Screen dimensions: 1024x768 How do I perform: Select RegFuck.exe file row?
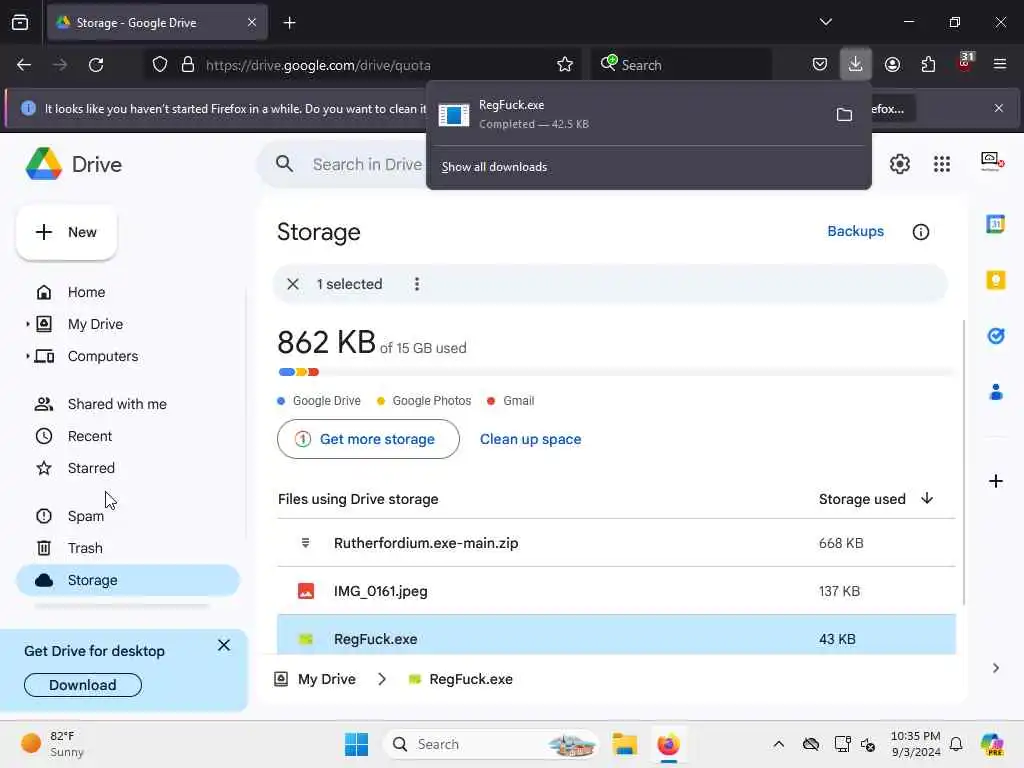click(616, 635)
